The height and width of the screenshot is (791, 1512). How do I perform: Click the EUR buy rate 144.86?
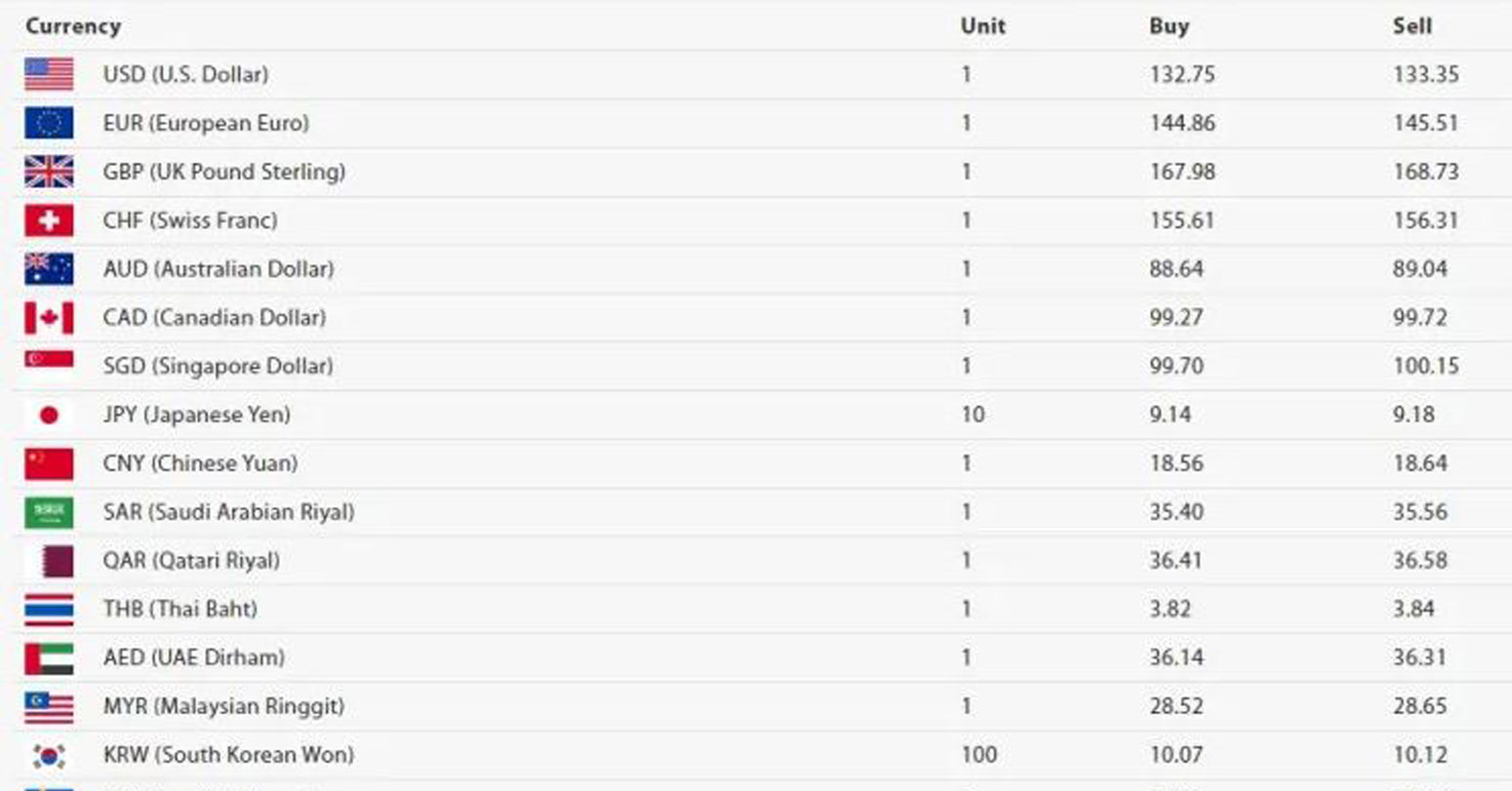coord(1182,123)
